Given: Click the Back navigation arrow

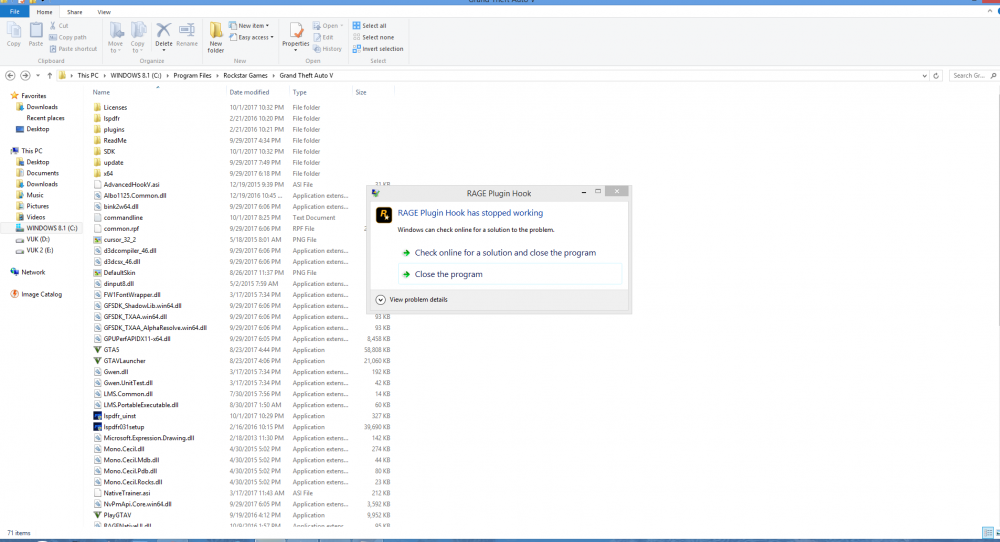Looking at the screenshot, I should (10, 75).
